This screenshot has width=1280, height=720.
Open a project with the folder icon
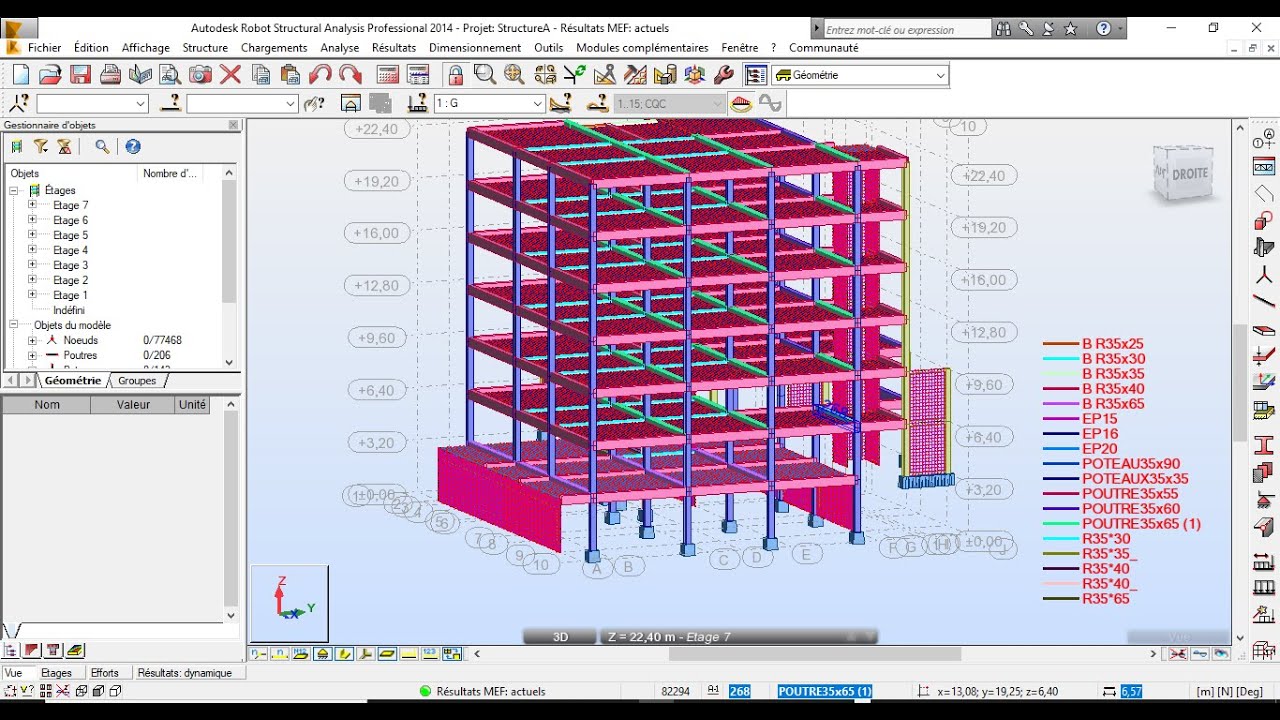[51, 75]
